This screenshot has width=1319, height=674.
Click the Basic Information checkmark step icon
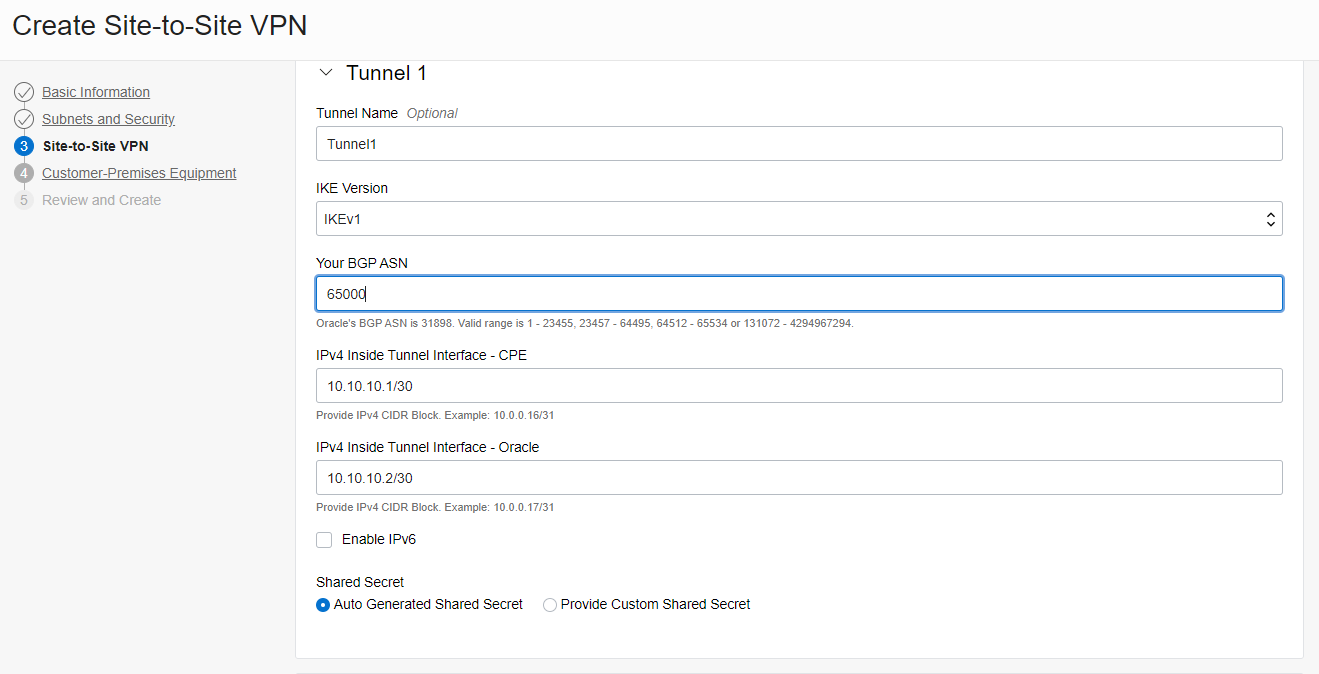[x=25, y=92]
